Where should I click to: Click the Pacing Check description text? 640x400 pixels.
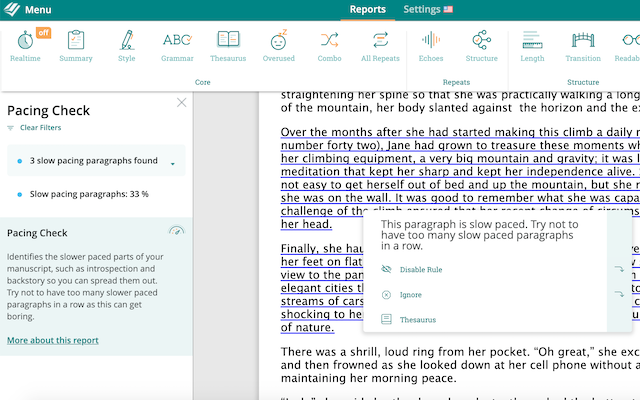click(85, 287)
